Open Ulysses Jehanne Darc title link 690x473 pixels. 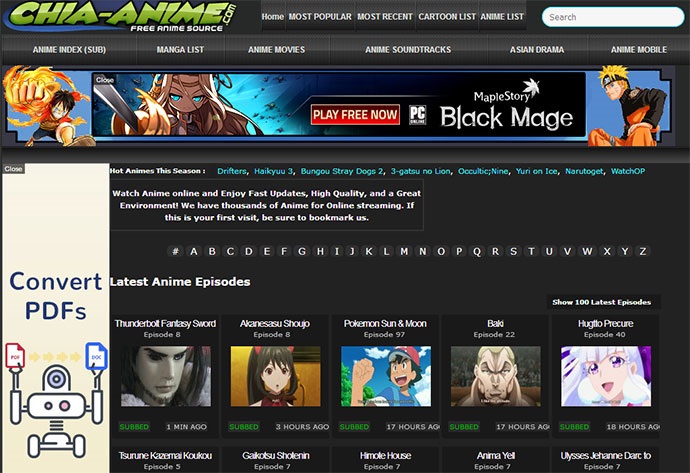tap(606, 455)
